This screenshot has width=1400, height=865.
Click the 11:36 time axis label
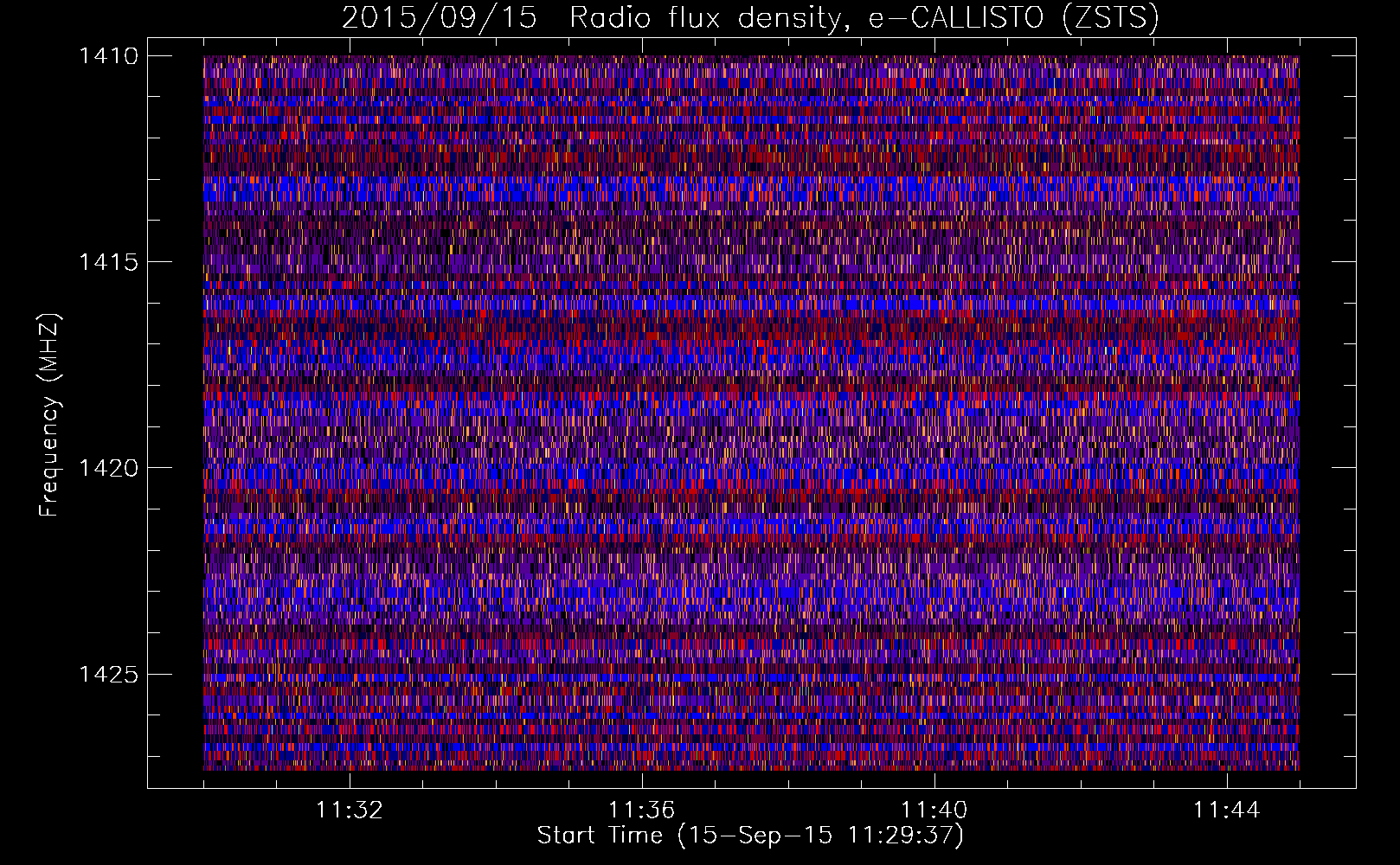point(642,811)
